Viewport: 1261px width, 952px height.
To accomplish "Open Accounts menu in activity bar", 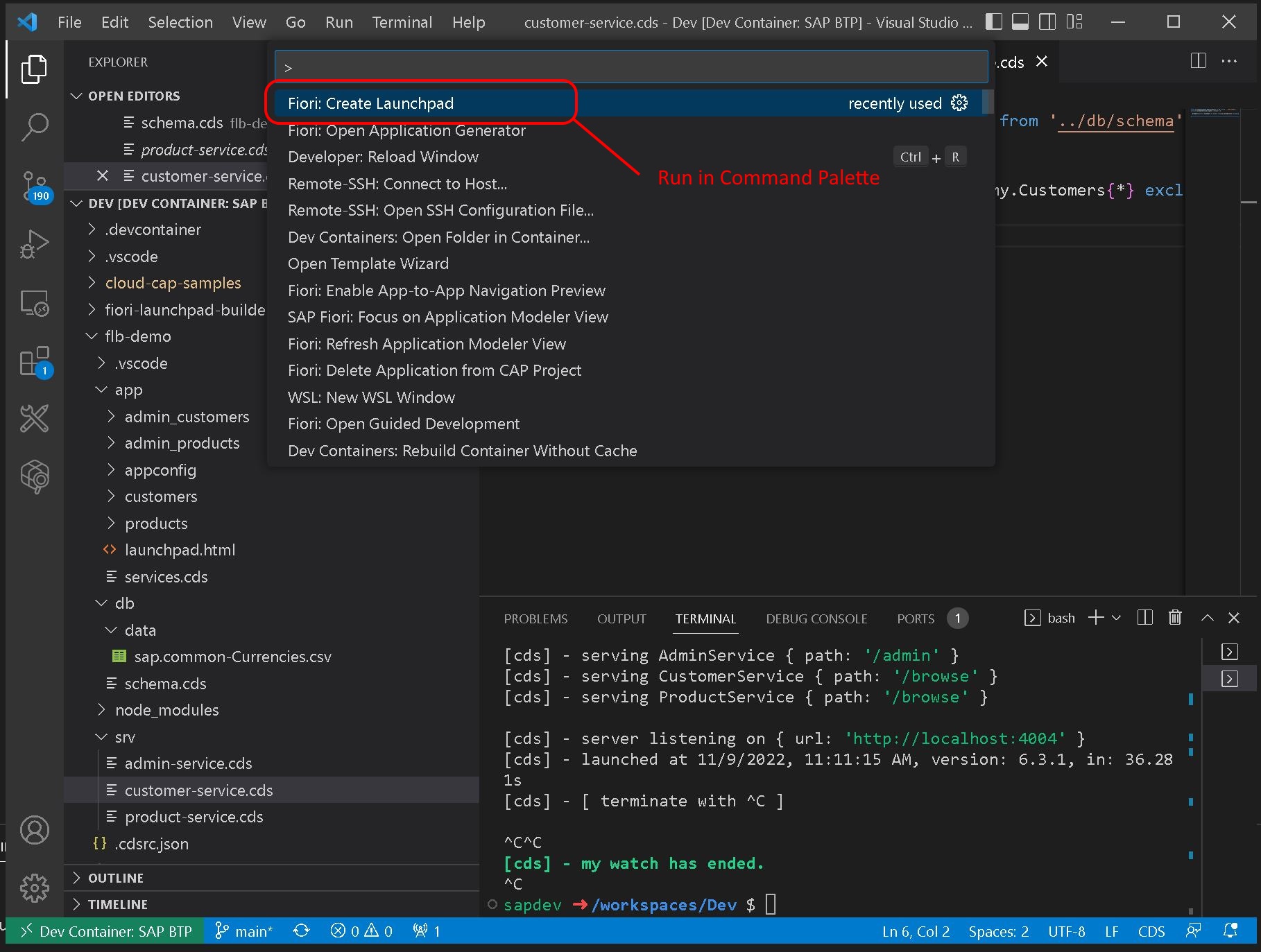I will [x=34, y=830].
